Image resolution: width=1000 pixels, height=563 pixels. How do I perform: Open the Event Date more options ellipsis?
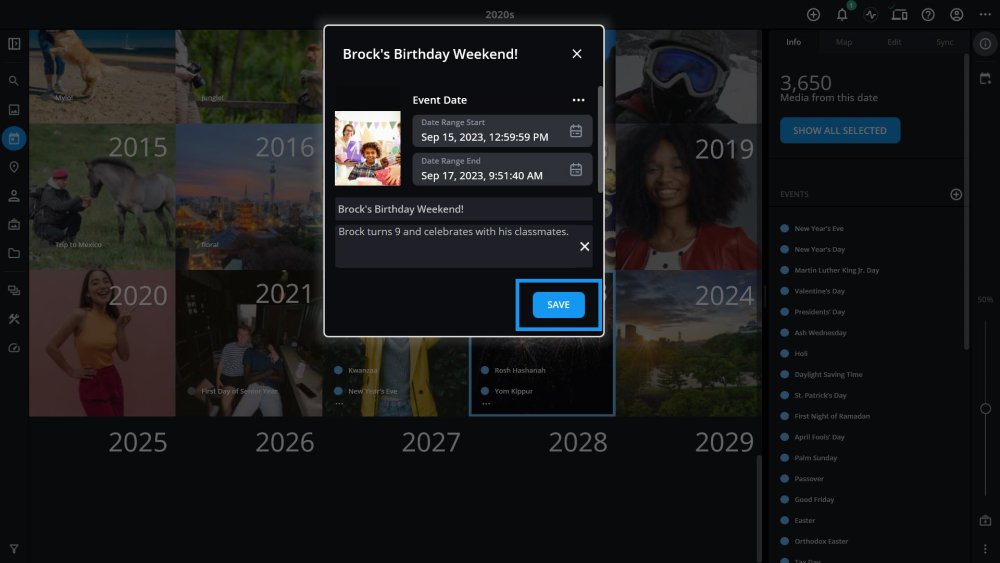578,100
